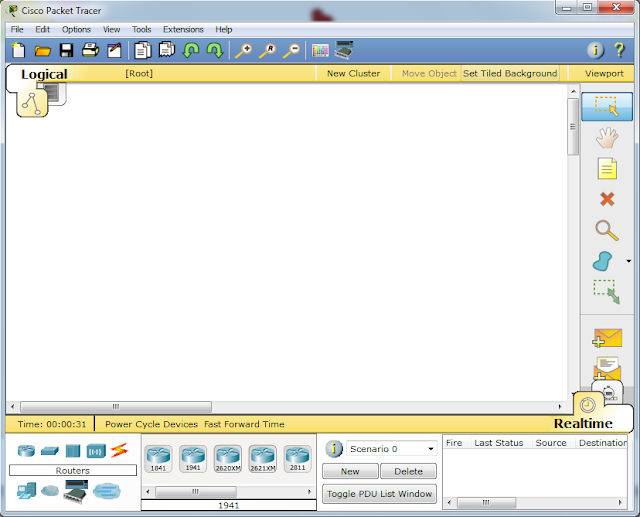Save the network with floppy icon
640x517 pixels.
click(66, 50)
